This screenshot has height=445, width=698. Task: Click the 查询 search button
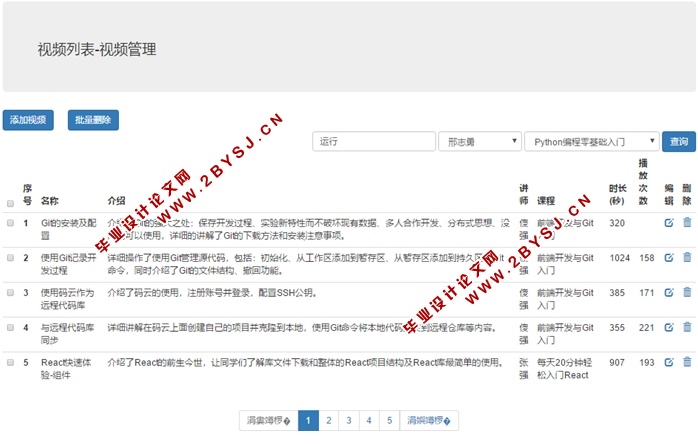pos(679,142)
